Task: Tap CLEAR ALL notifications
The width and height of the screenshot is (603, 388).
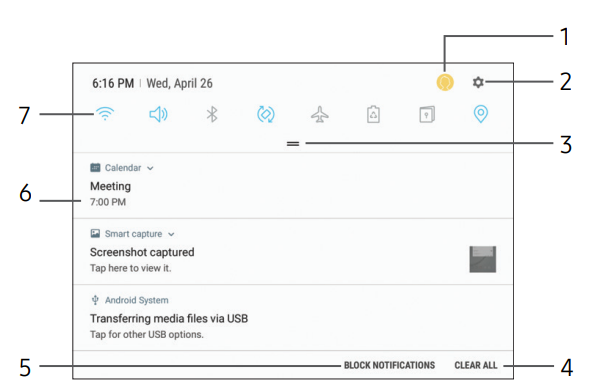Action: 476,365
